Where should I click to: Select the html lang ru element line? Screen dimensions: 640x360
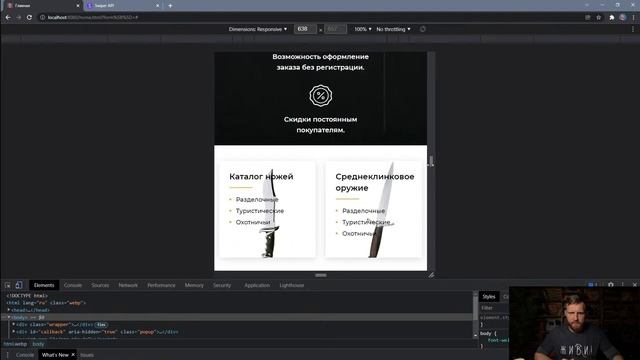click(46, 303)
